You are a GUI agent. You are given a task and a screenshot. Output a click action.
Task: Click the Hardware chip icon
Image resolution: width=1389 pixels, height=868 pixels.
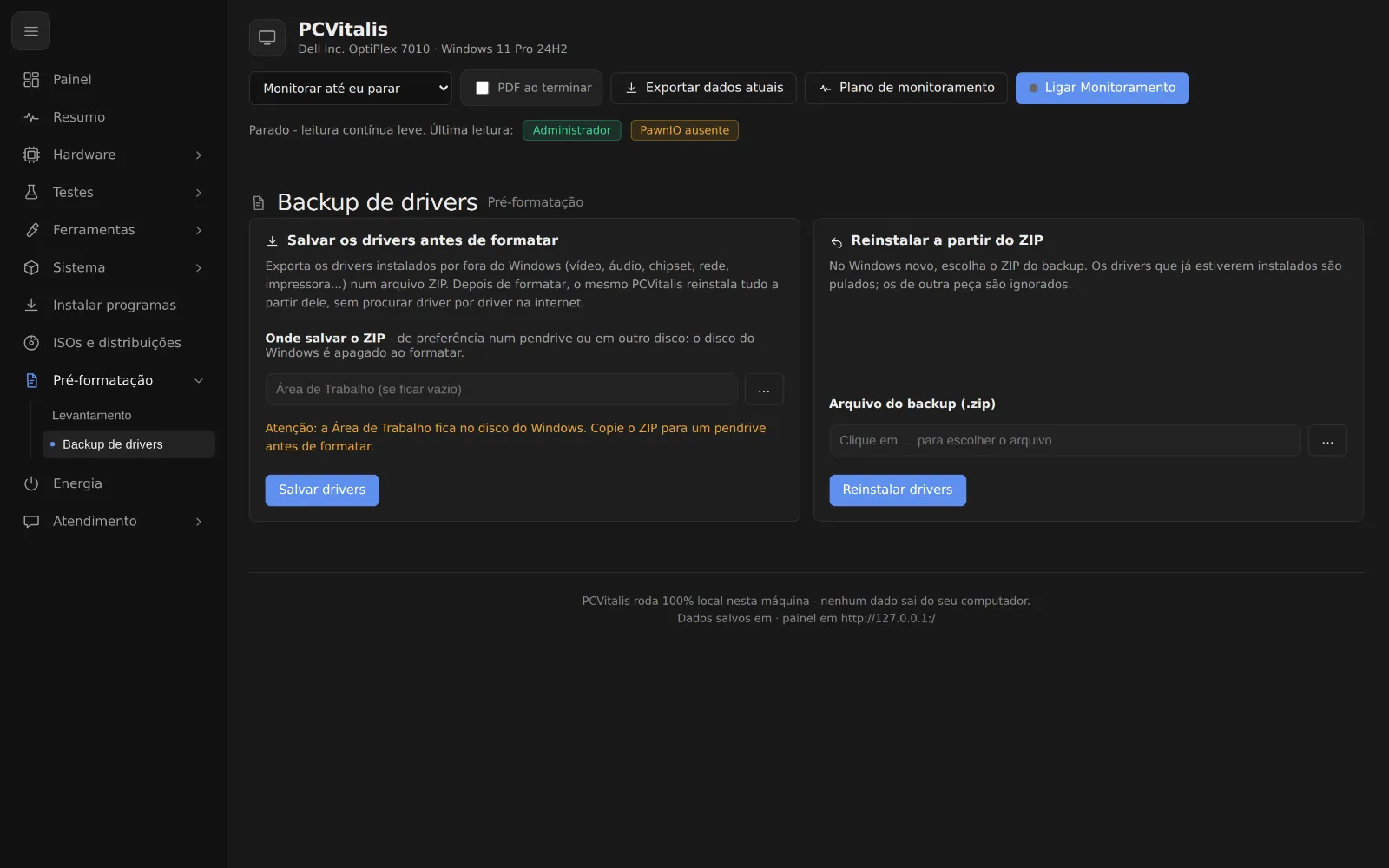(31, 155)
